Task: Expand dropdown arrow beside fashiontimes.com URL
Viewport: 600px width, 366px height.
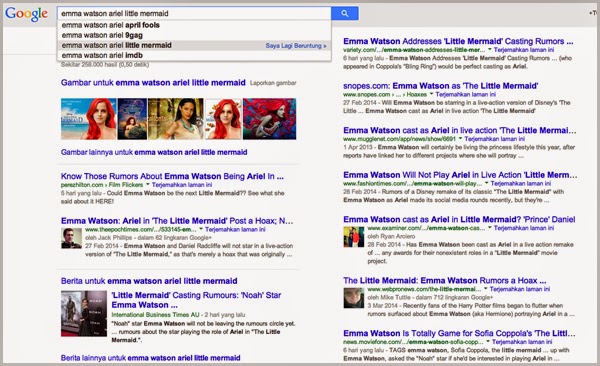Action: click(x=486, y=183)
